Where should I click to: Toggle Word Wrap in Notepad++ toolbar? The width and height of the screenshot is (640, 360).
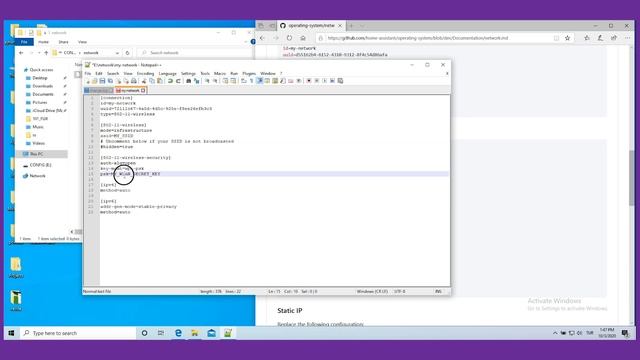[244, 81]
